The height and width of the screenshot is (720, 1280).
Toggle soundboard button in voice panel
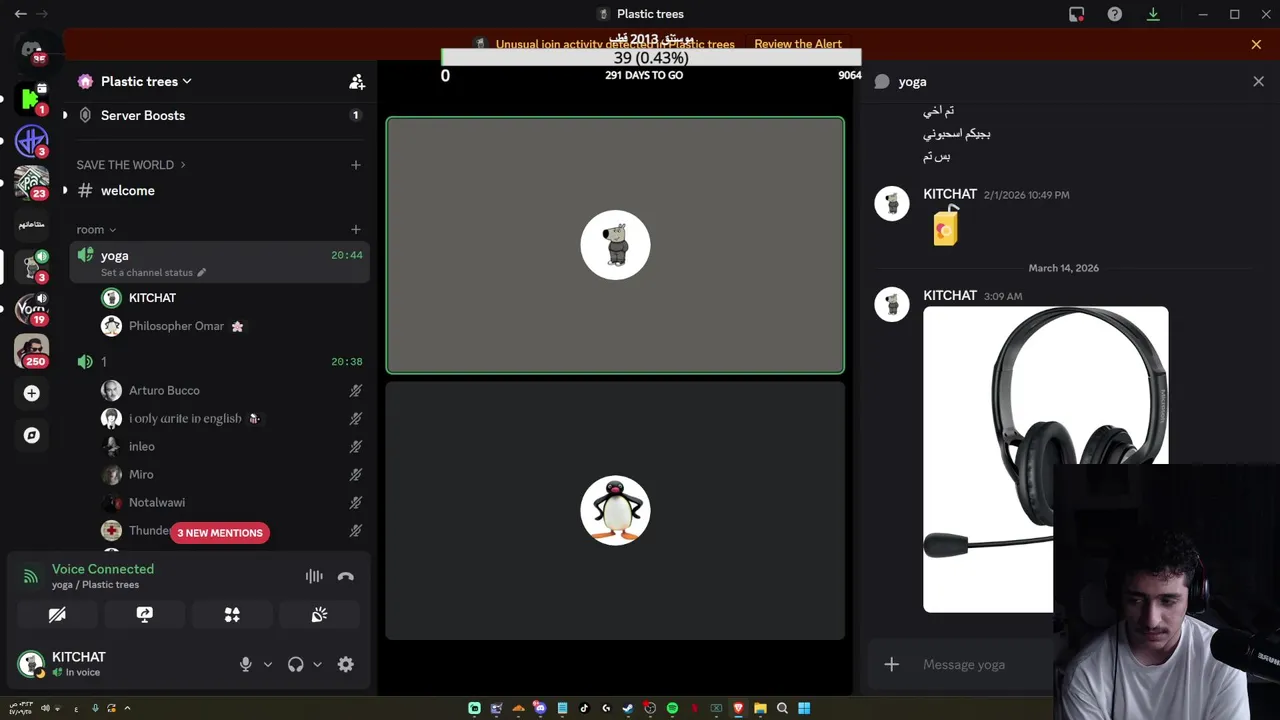tap(319, 615)
